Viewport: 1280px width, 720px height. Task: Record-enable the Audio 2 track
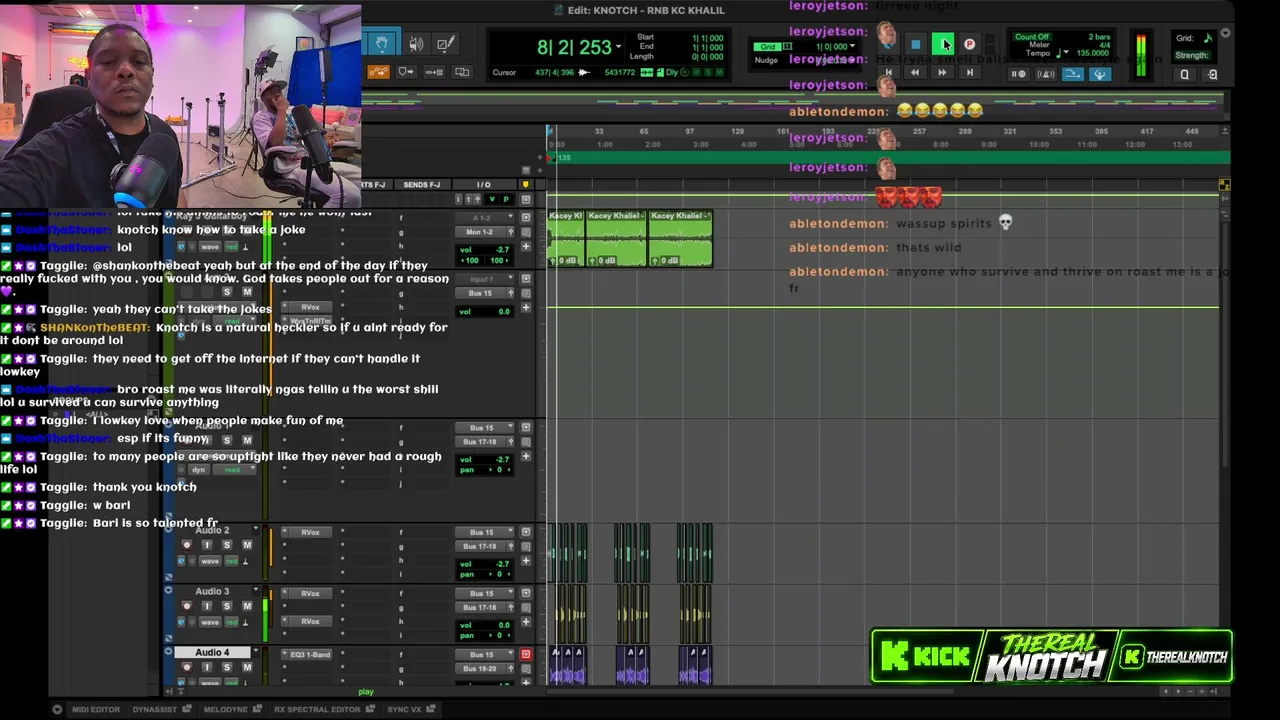click(x=186, y=545)
